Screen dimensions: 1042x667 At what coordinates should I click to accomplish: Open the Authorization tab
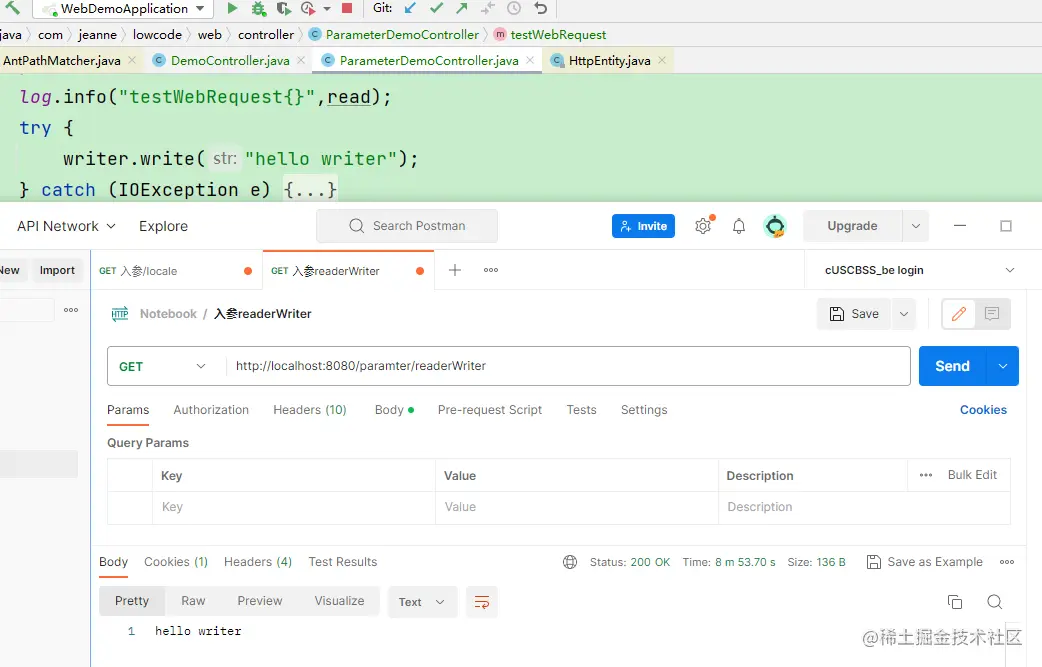tap(211, 410)
